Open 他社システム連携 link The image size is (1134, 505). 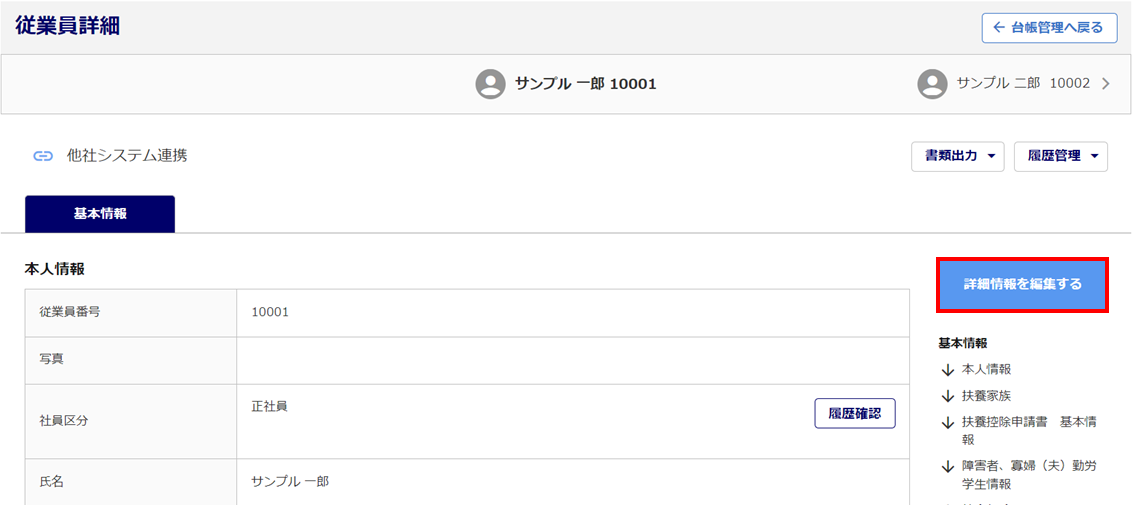[127, 156]
